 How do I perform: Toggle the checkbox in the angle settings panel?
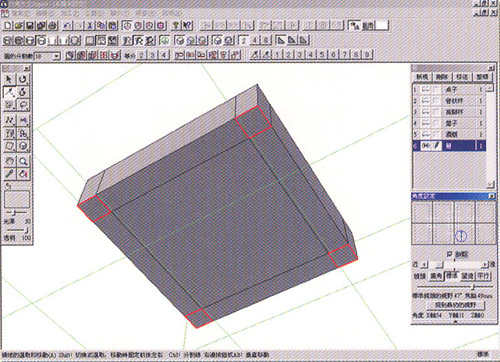(x=450, y=254)
